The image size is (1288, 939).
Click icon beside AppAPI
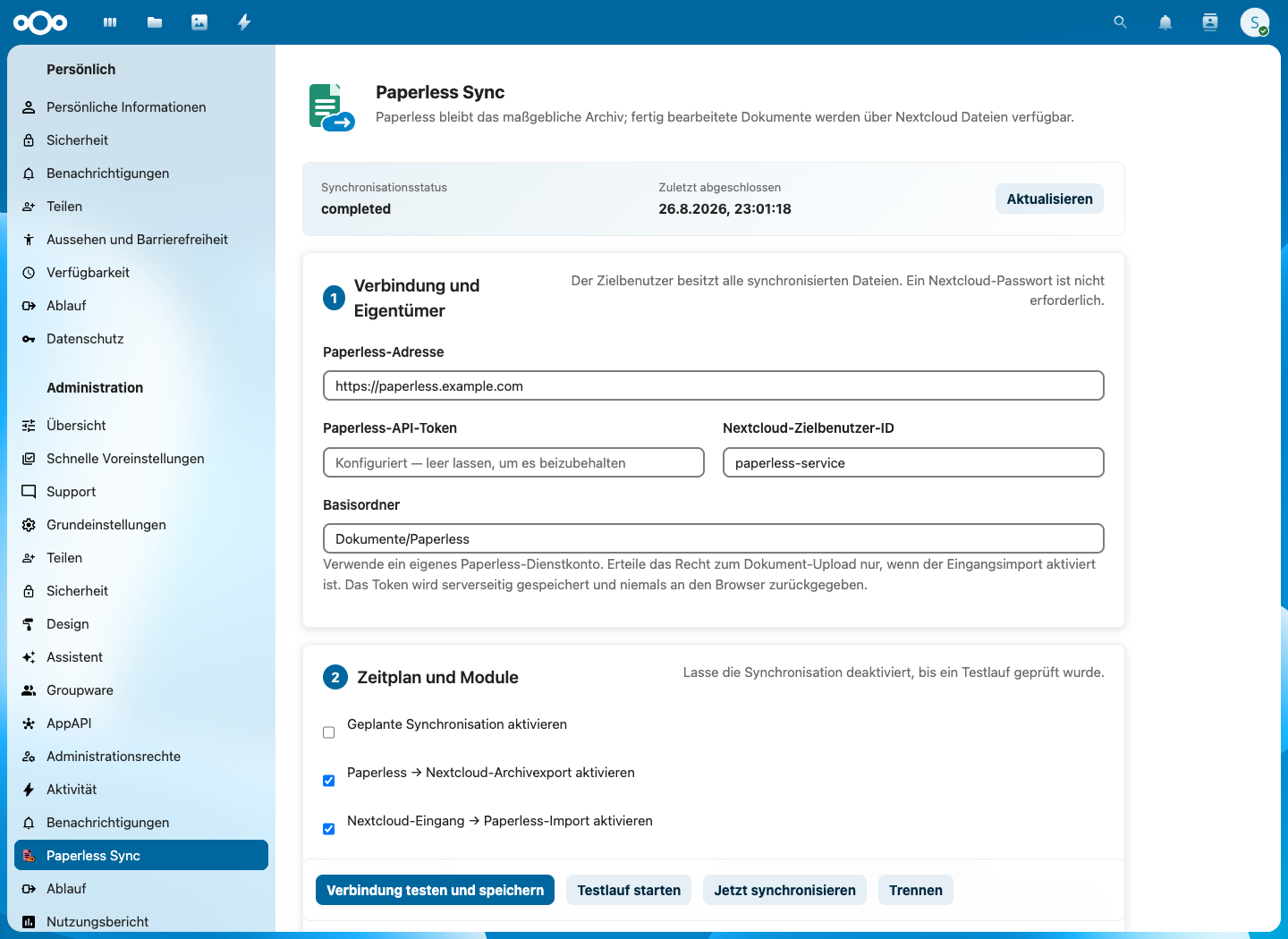point(29,723)
